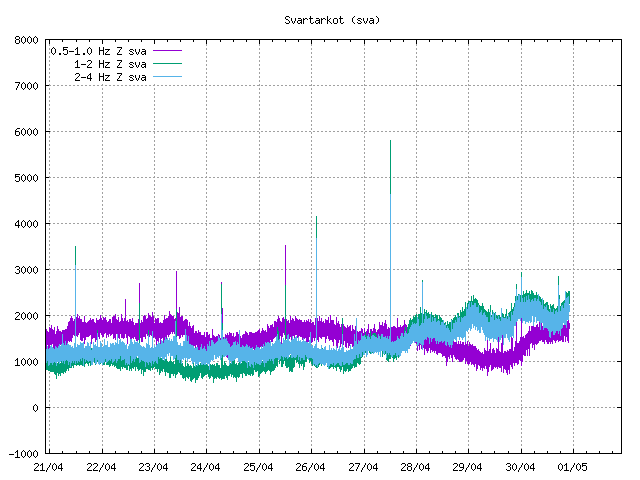Screen dimensions: 640x480
Task: Click the x-axis date 25/04
Action: [258, 467]
